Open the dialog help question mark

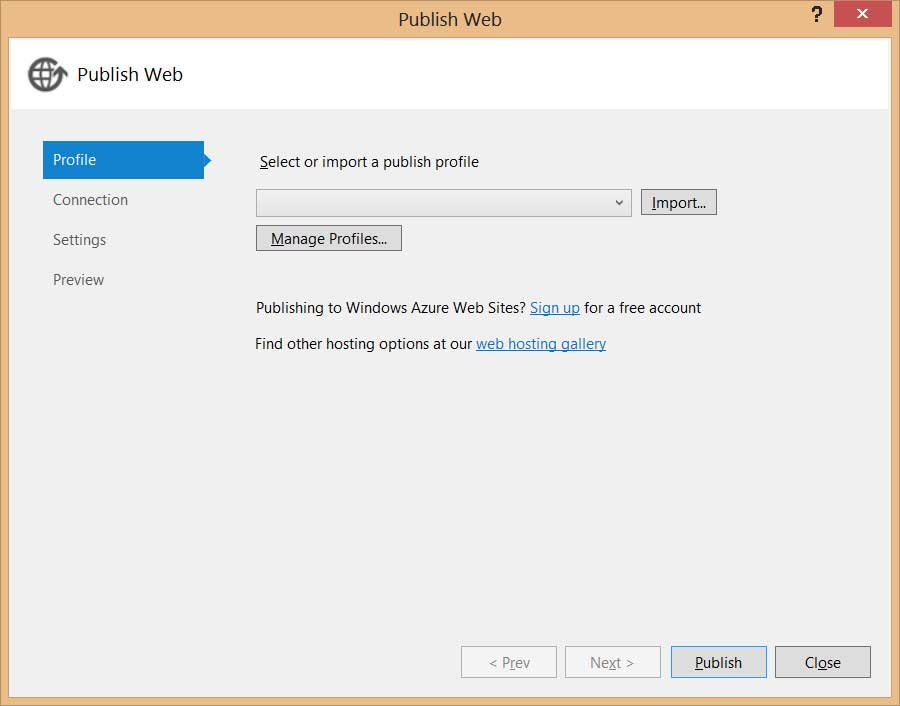point(817,14)
